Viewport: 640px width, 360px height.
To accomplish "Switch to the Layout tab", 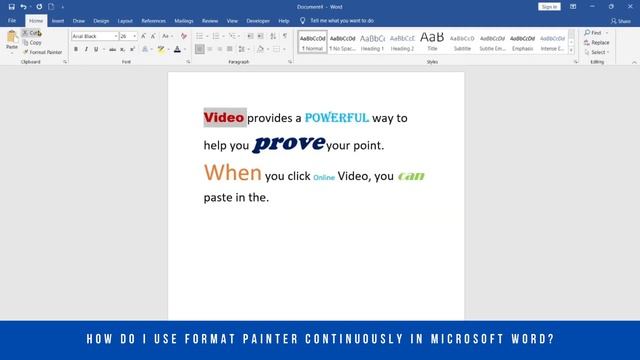I will pyautogui.click(x=125, y=20).
